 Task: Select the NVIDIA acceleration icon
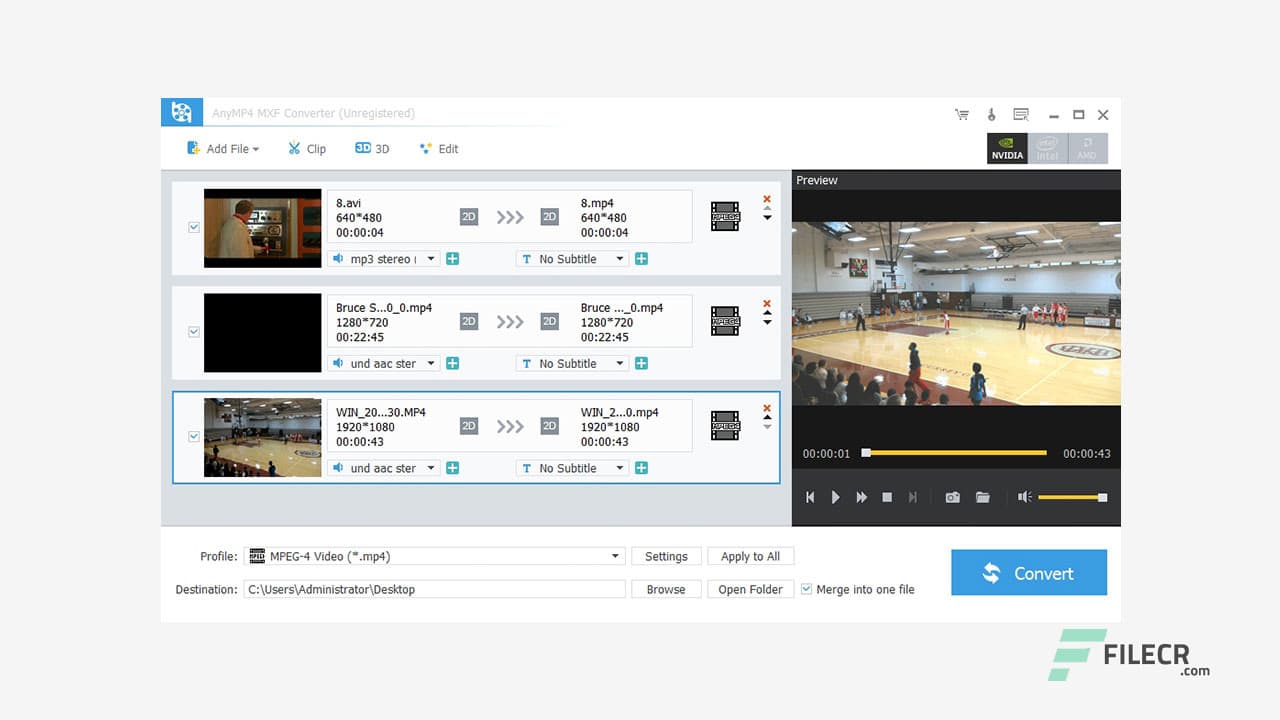point(1006,148)
